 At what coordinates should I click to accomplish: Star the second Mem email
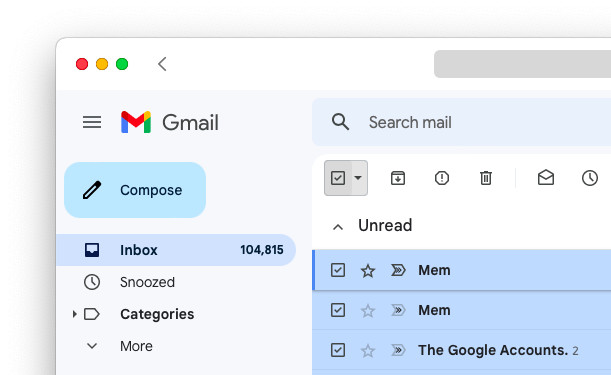tap(368, 311)
